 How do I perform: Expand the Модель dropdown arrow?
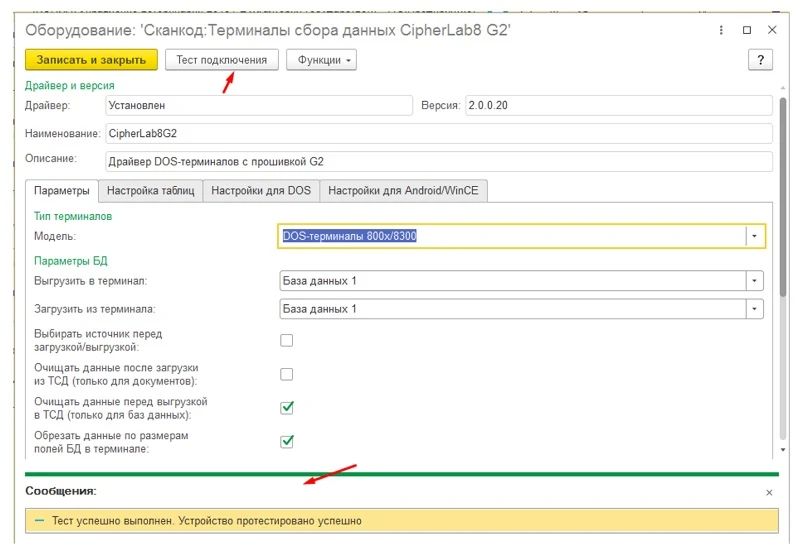tap(755, 236)
